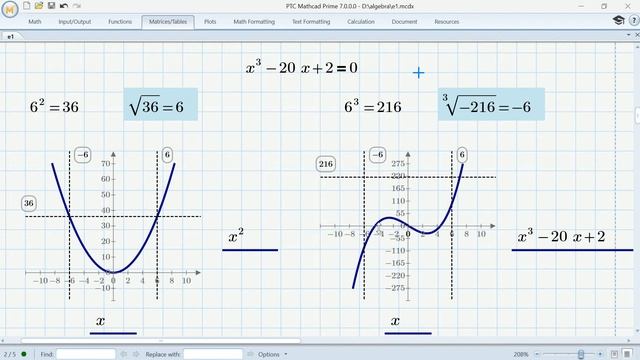Click the 70 tick label on parabola y-axis
The width and height of the screenshot is (640, 360).
pyautogui.click(x=106, y=163)
